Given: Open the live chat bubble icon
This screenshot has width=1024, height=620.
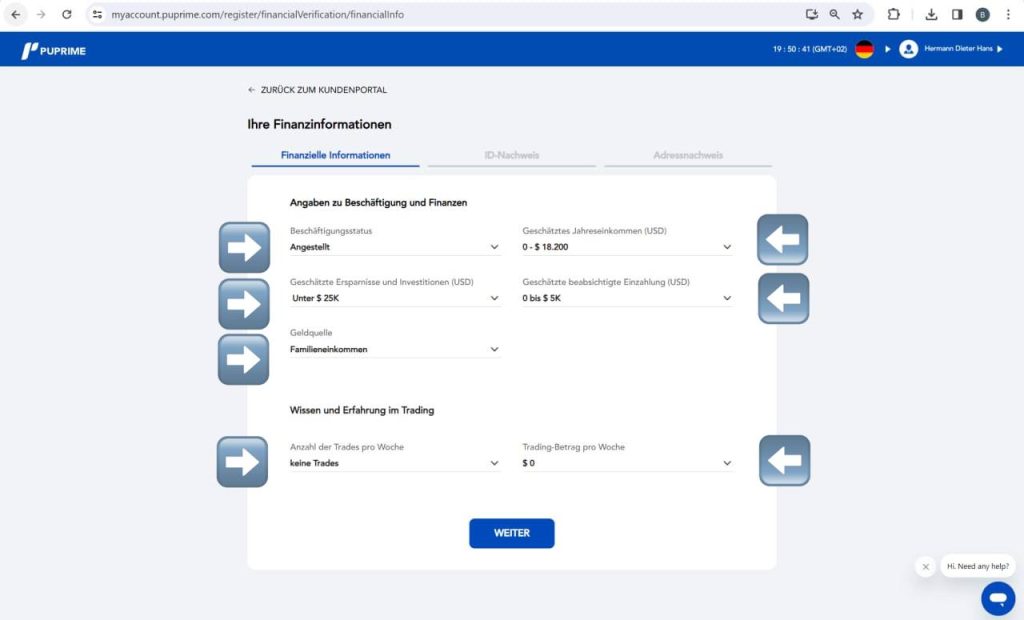Looking at the screenshot, I should [997, 598].
